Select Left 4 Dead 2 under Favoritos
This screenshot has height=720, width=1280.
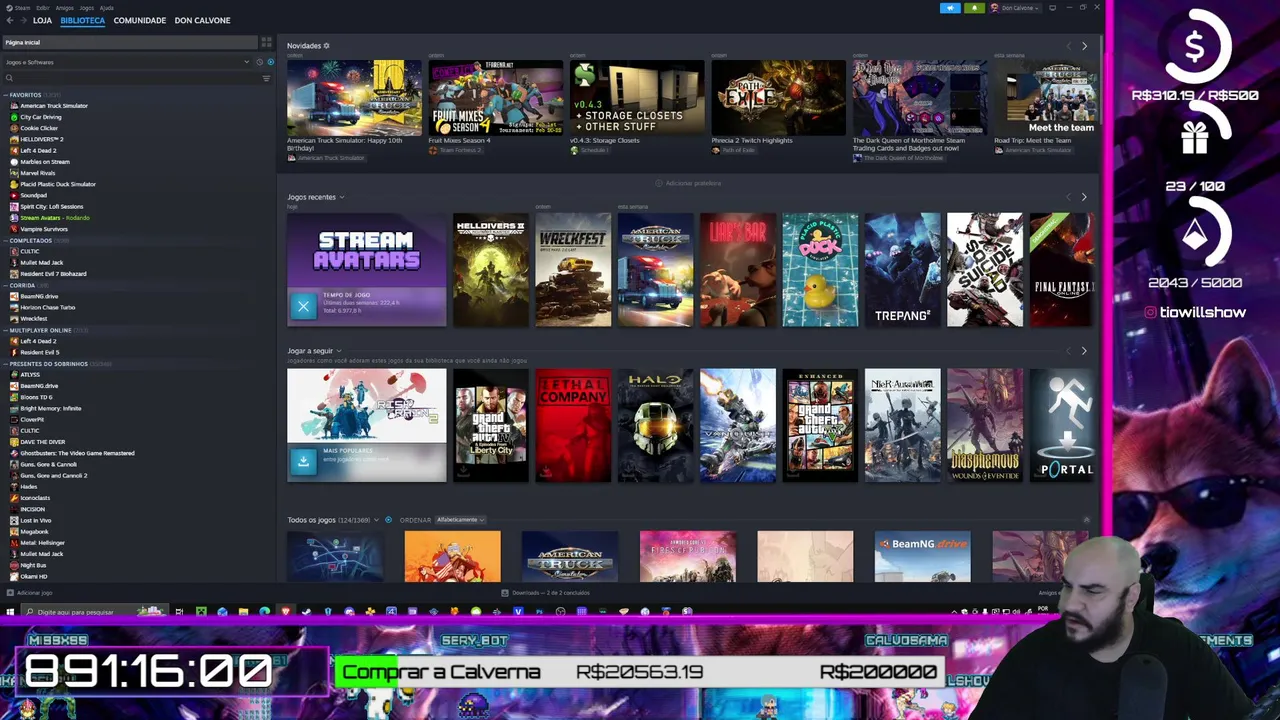[x=38, y=151]
